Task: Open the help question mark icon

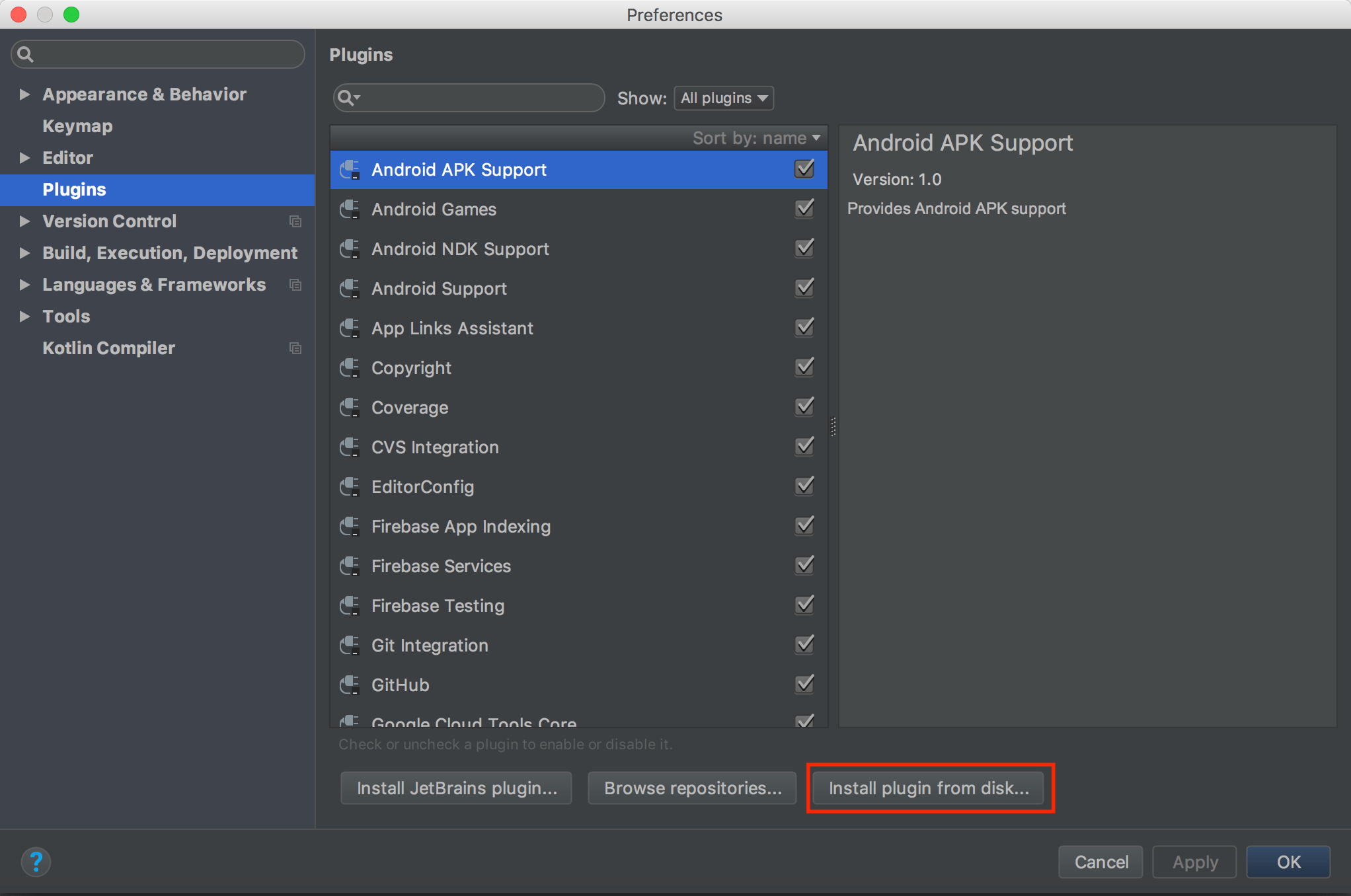Action: click(36, 862)
